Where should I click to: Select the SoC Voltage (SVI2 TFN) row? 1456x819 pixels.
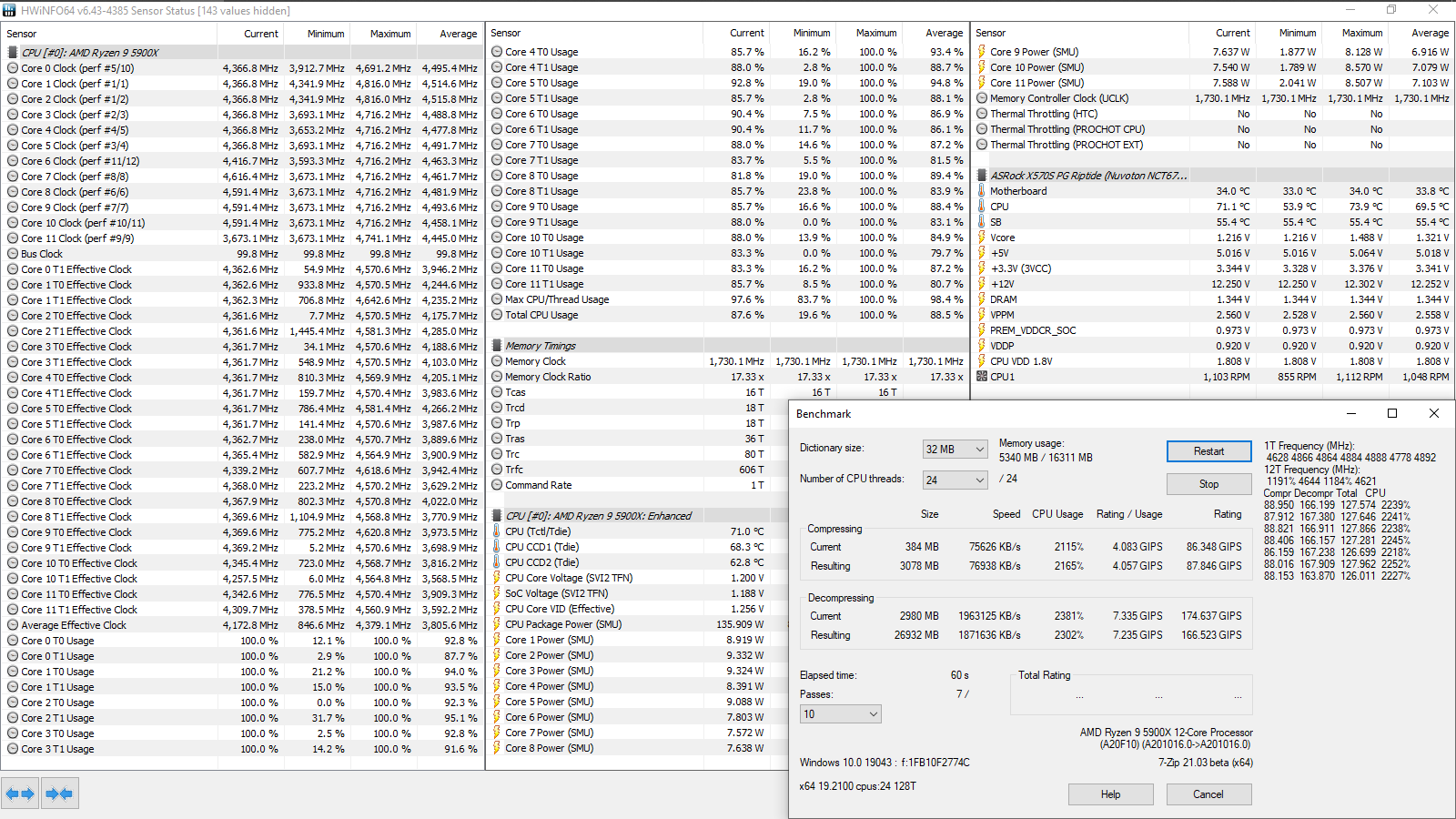tap(638, 593)
